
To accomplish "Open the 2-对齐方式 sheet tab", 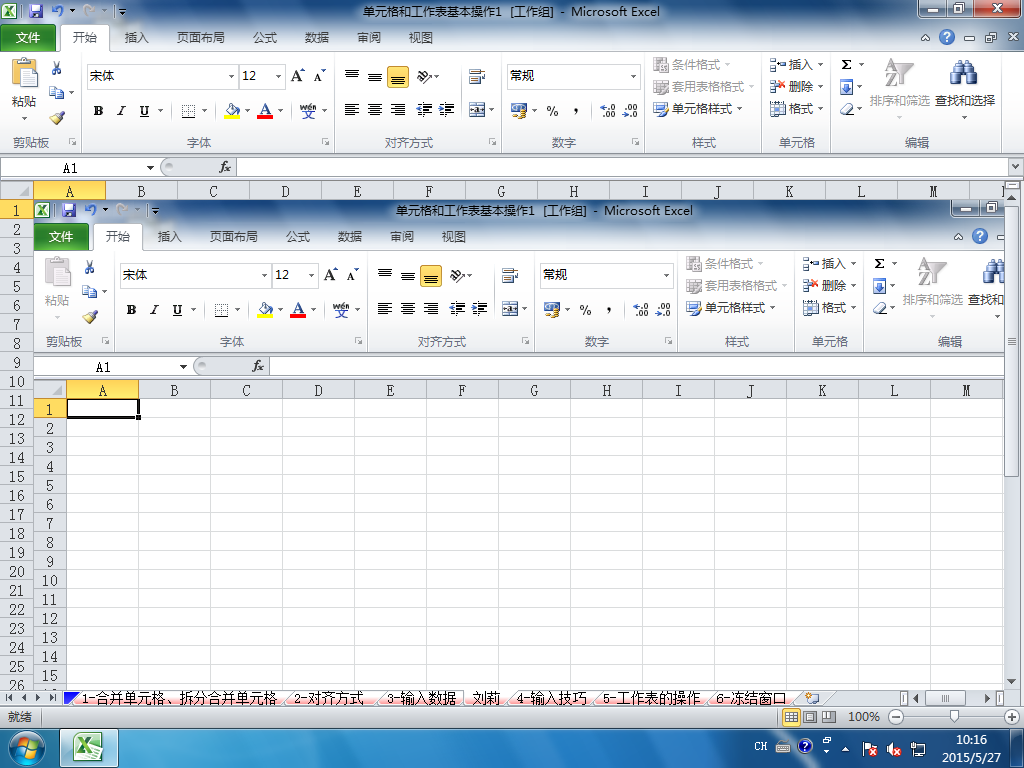I will tap(328, 698).
